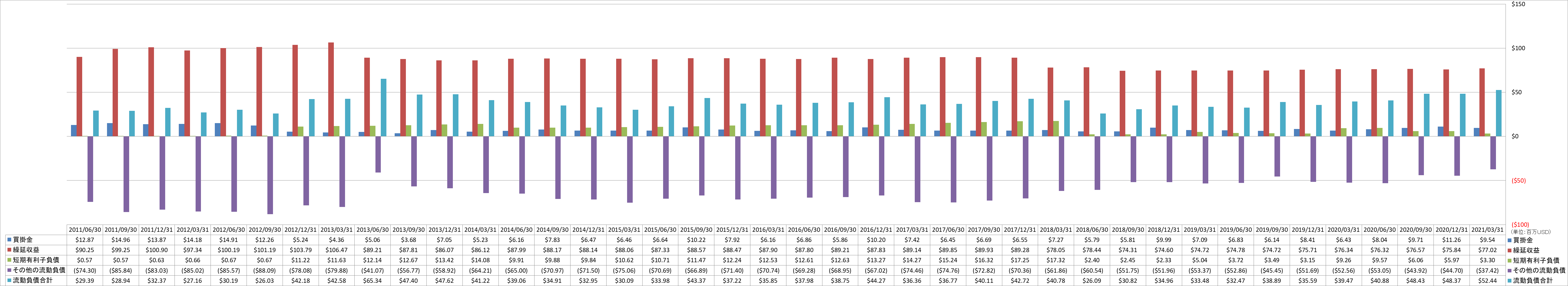Select the ($45.45) cell
The width and height of the screenshot is (1568, 286).
1272,270
